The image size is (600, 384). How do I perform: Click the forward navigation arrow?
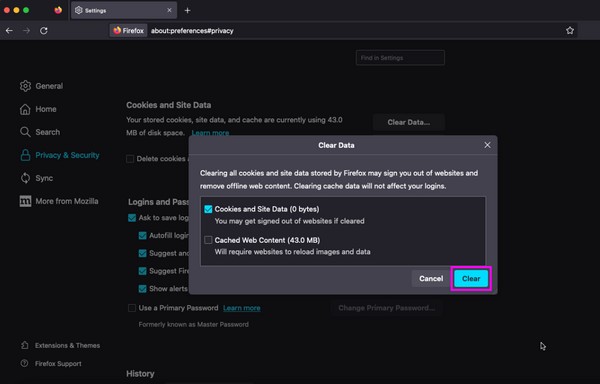[x=26, y=31]
